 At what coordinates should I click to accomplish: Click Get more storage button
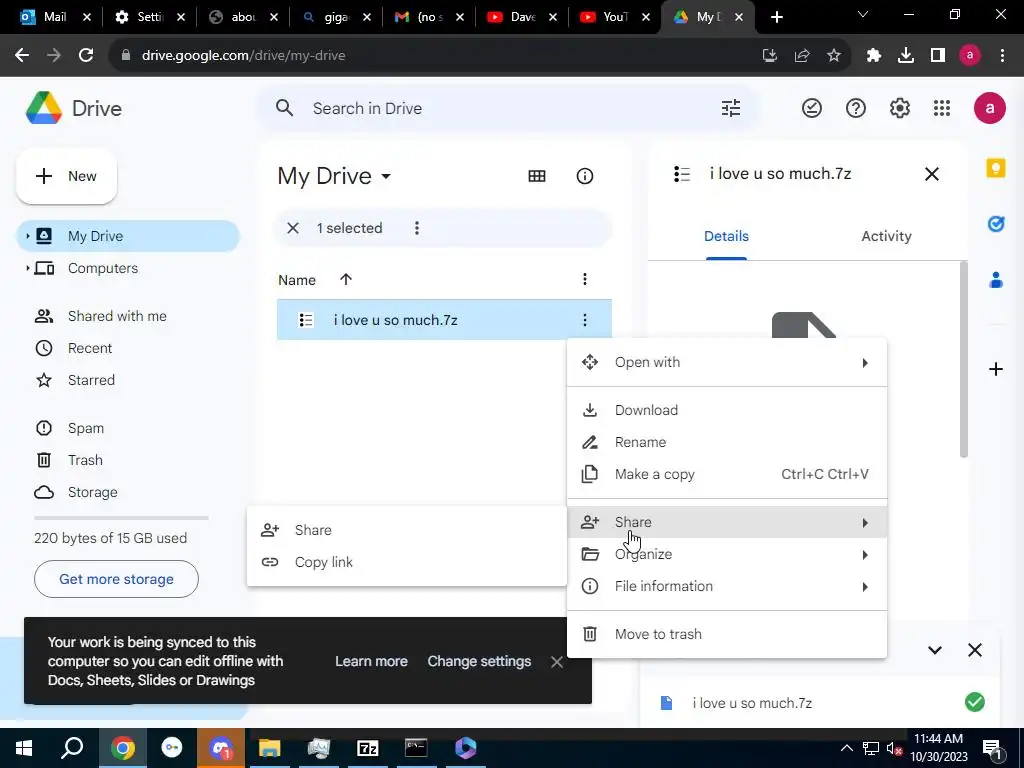click(116, 579)
